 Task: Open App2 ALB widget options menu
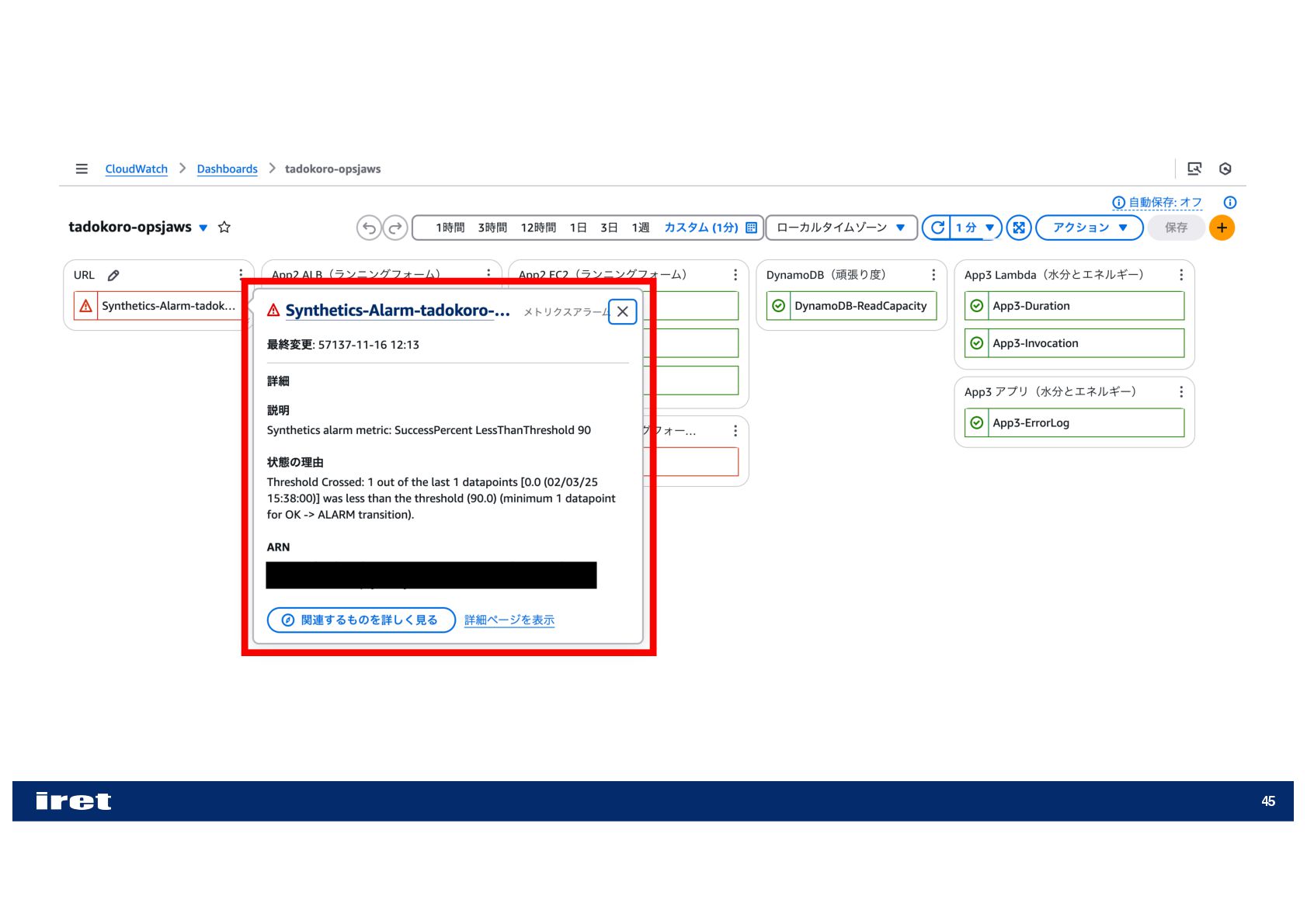coord(488,273)
